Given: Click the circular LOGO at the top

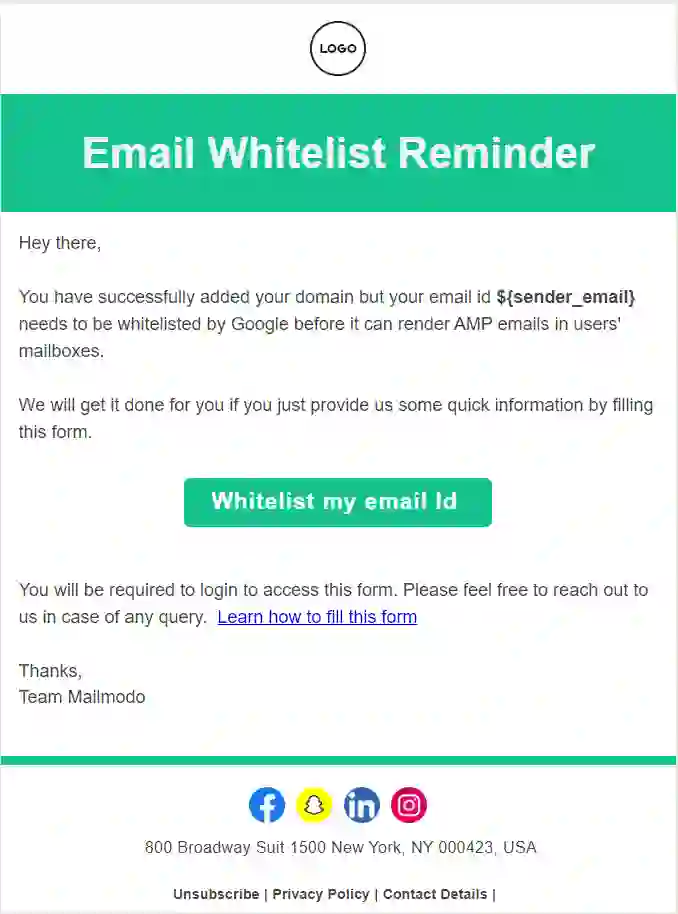Looking at the screenshot, I should 338,48.
